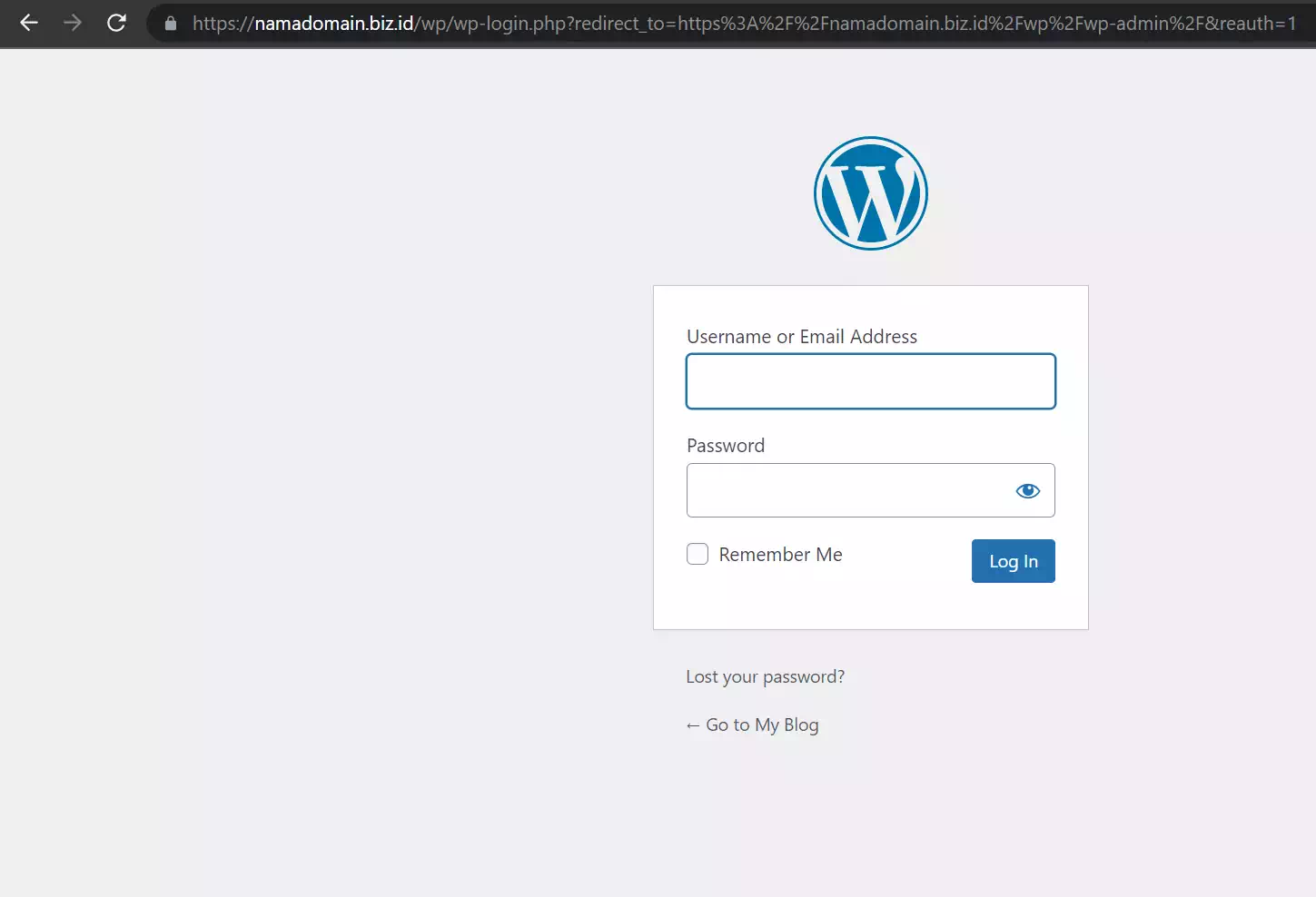Viewport: 1316px width, 897px height.
Task: Open the Lost your password link
Action: 765,676
